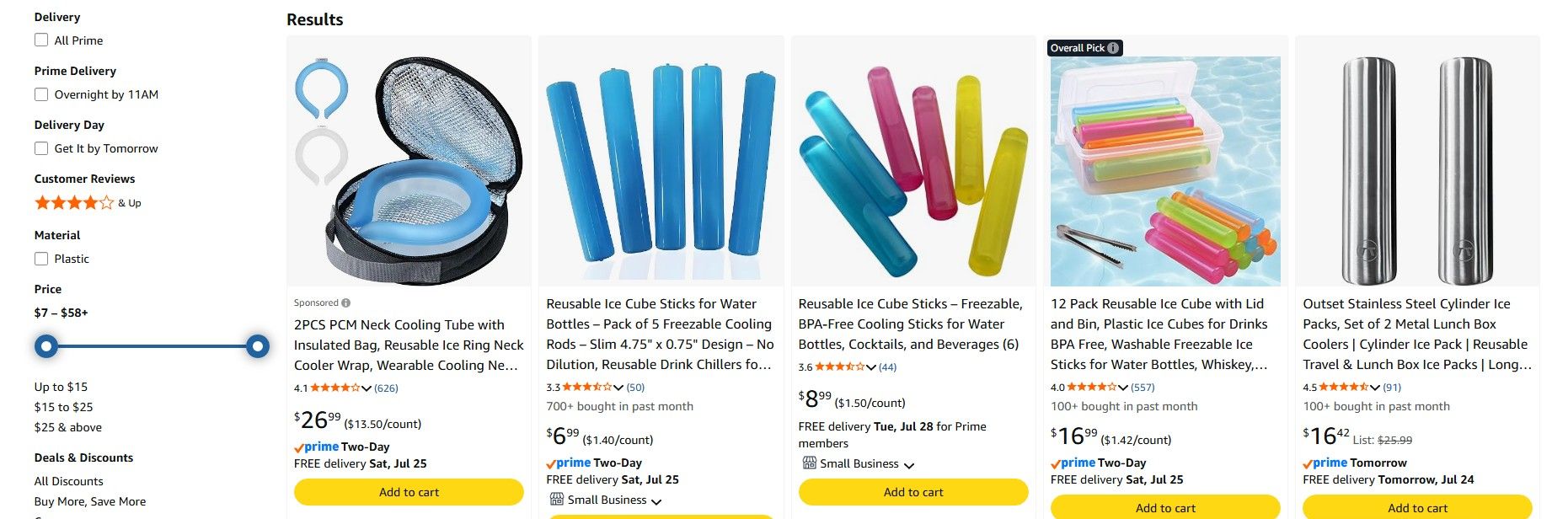Viewport: 1568px width, 519px height.
Task: Click the Sponsored info icon
Action: tap(346, 303)
